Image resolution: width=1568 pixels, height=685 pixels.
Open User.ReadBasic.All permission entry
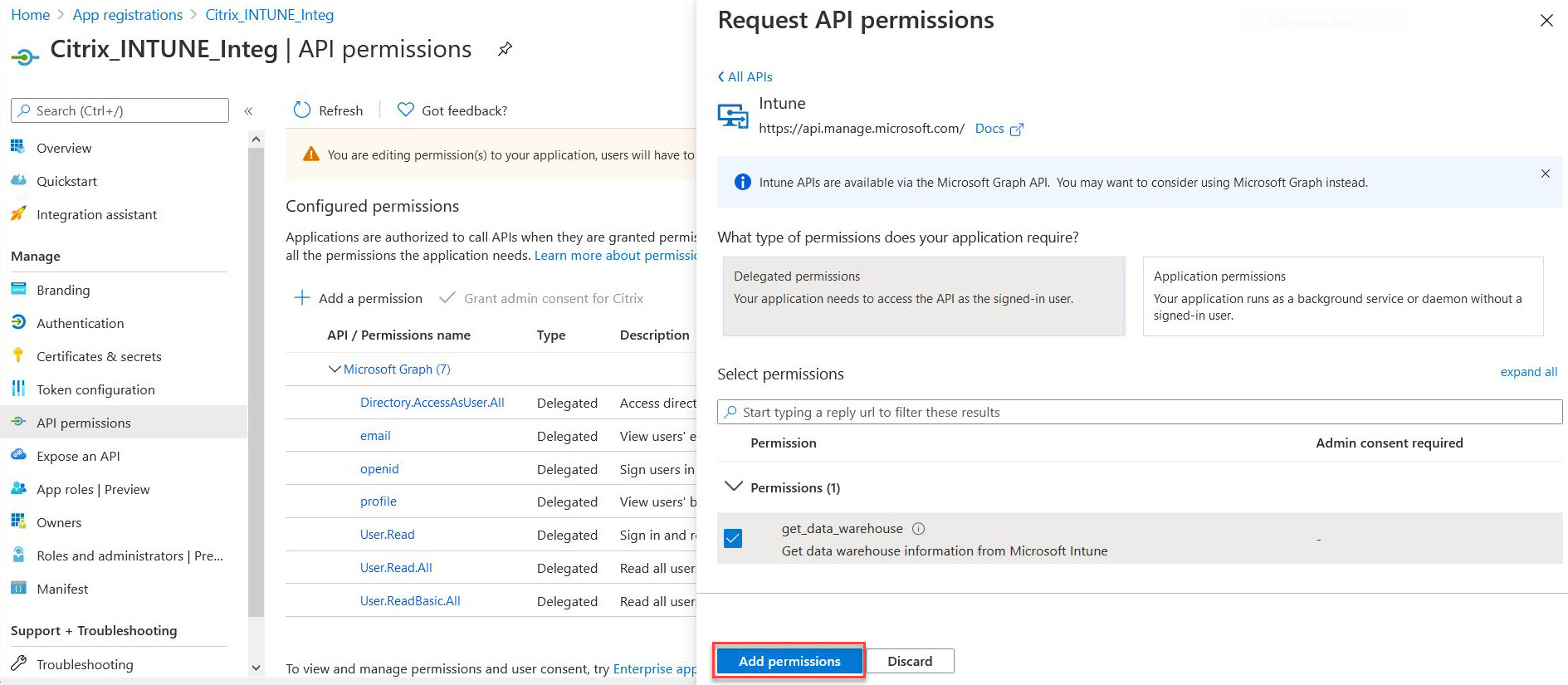click(410, 600)
